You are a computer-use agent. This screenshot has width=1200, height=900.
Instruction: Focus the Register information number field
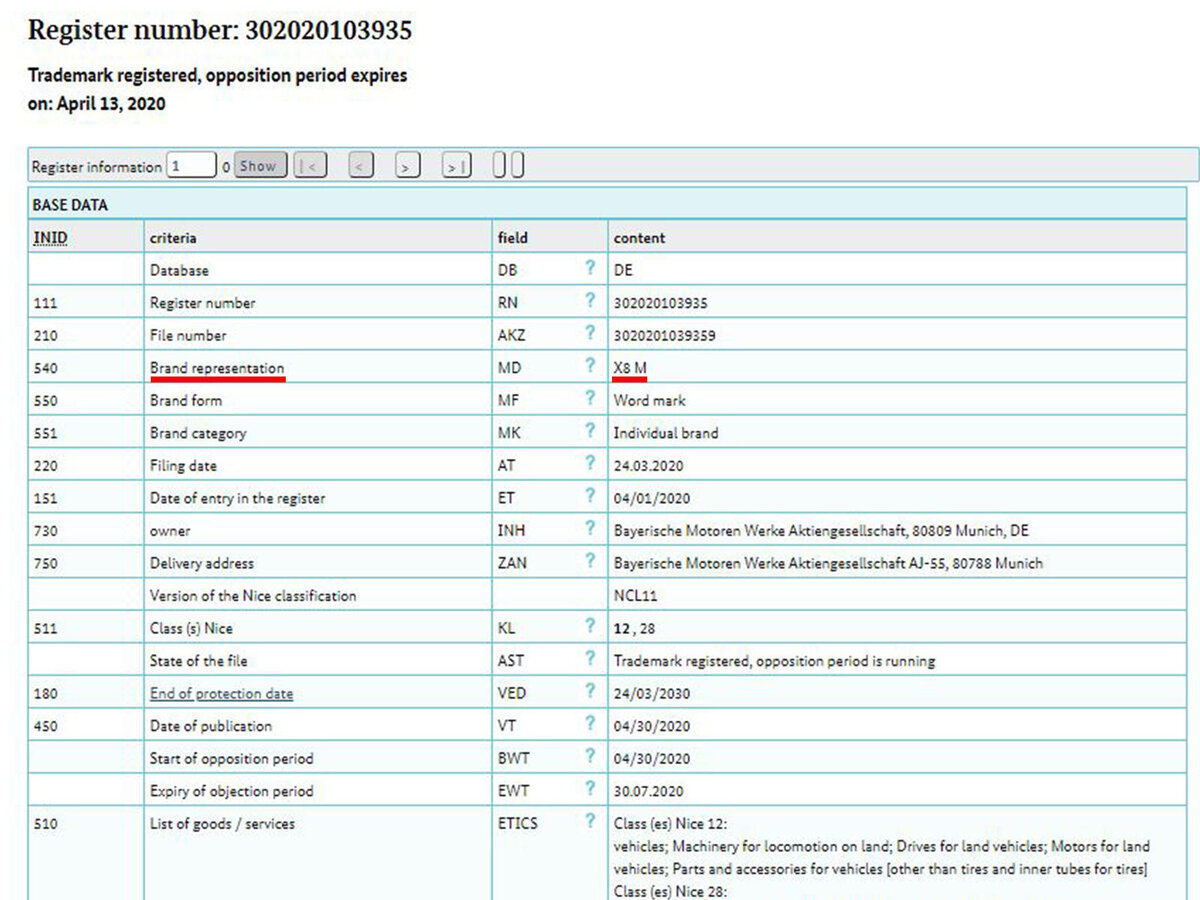192,166
